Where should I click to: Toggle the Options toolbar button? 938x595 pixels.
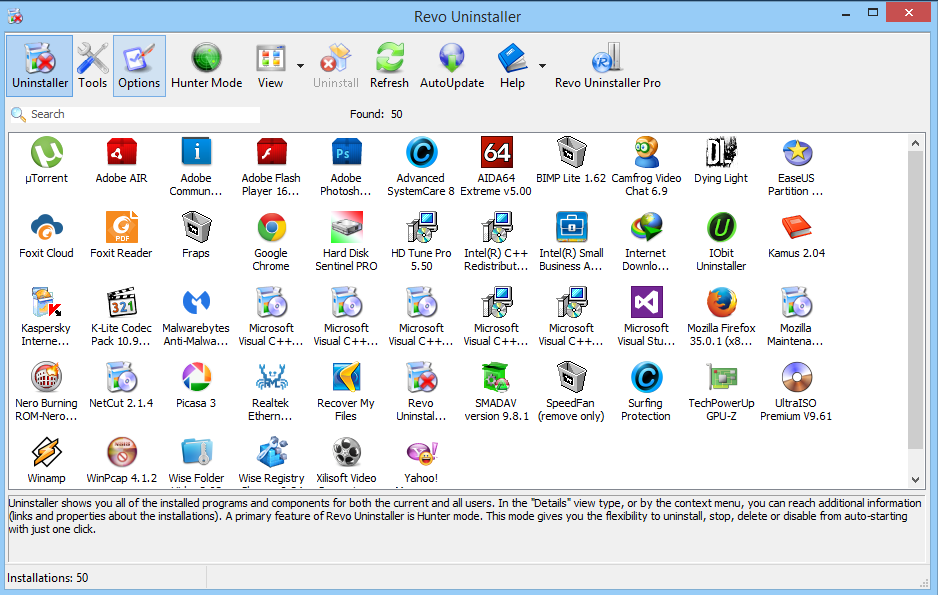139,66
